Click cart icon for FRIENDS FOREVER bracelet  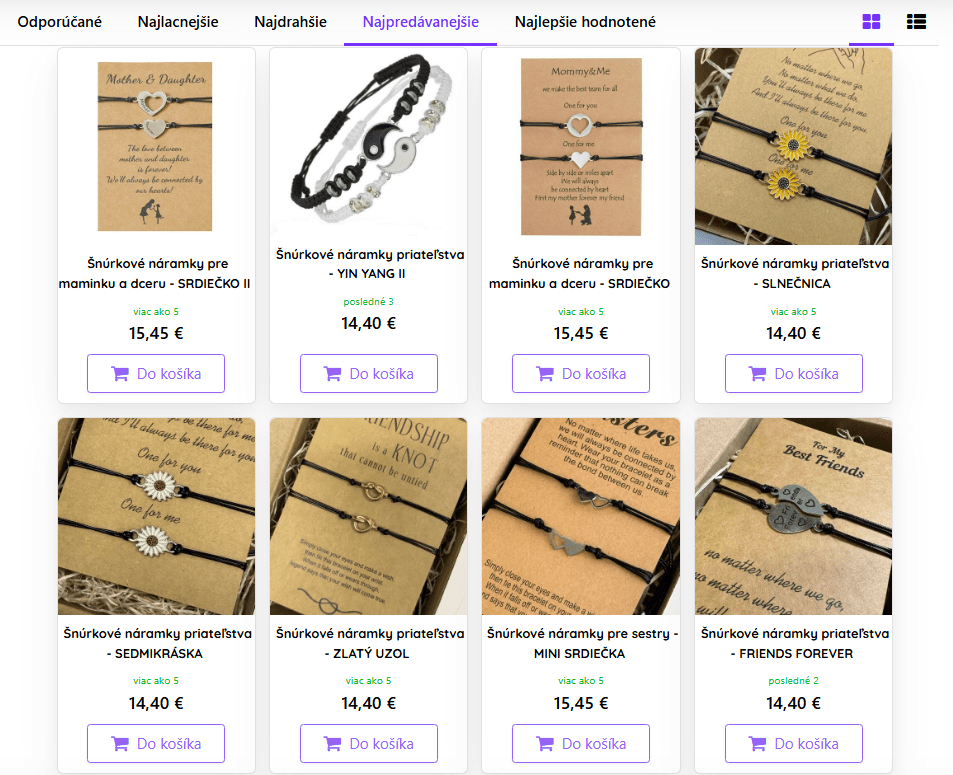757,743
